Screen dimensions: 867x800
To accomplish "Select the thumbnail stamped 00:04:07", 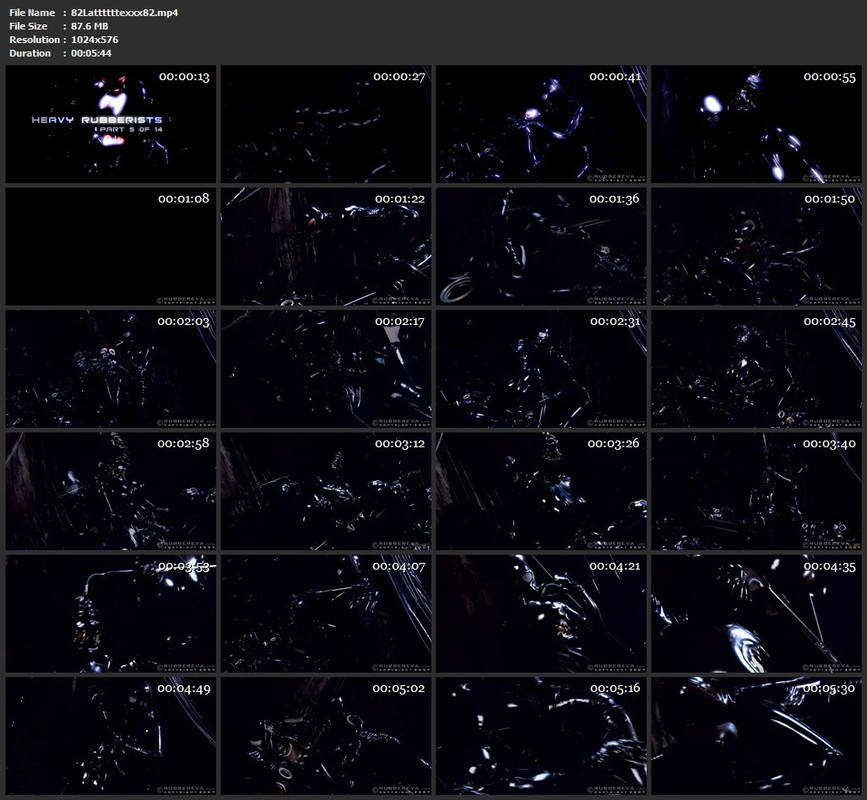I will [326, 614].
